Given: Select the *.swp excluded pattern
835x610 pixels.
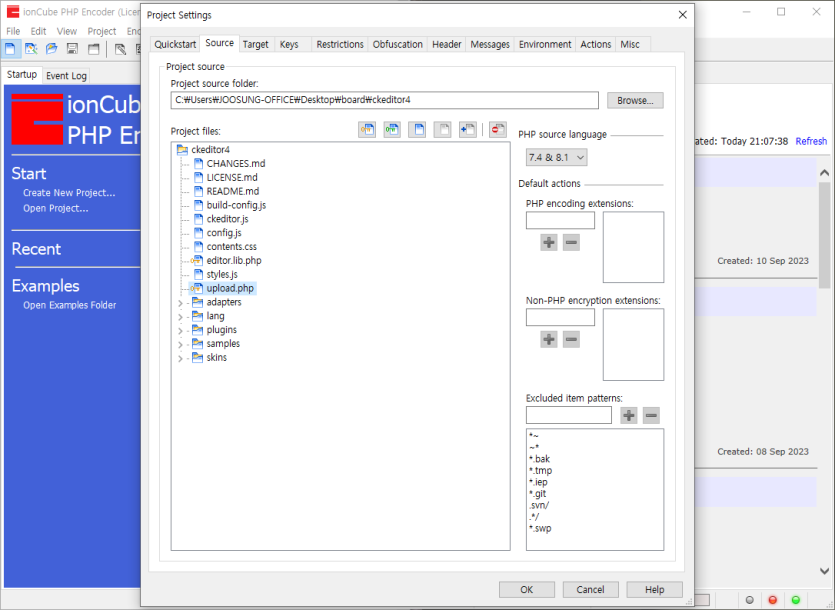Looking at the screenshot, I should 540,528.
